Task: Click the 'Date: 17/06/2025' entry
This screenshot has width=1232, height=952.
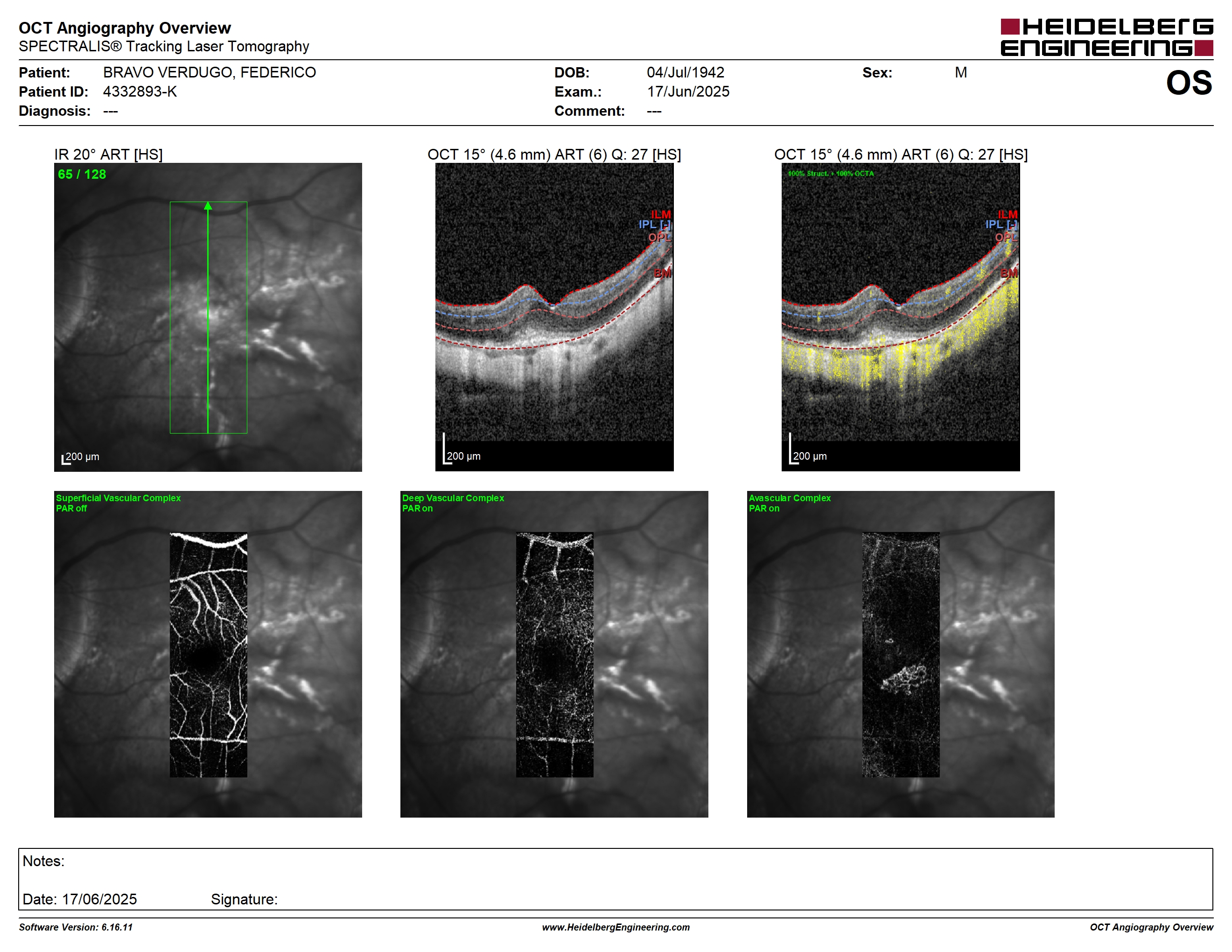Action: tap(79, 899)
